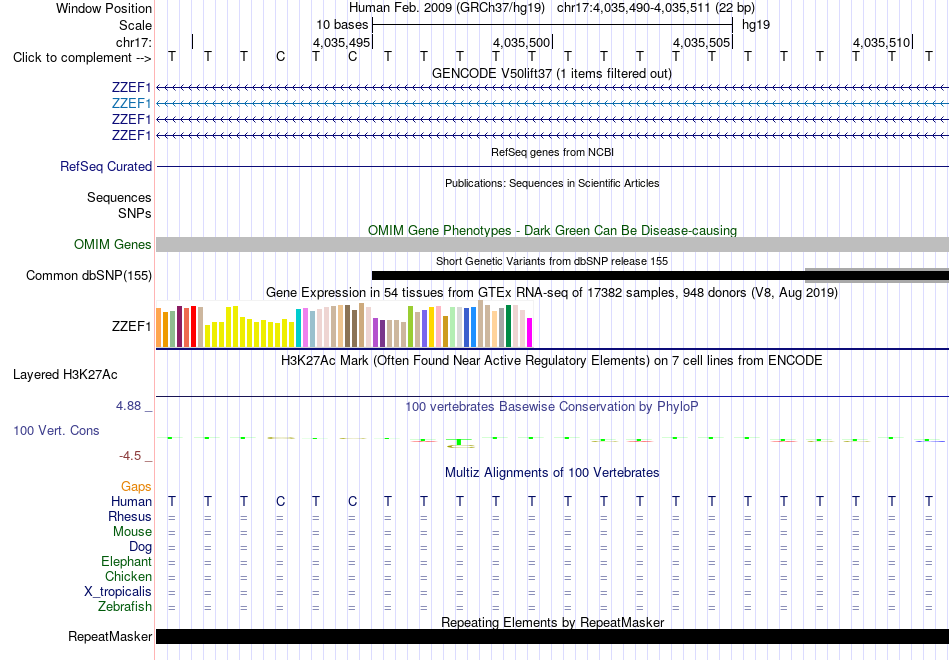Click the hg19 label beside the scale bar
This screenshot has width=950, height=660.
tap(756, 25)
